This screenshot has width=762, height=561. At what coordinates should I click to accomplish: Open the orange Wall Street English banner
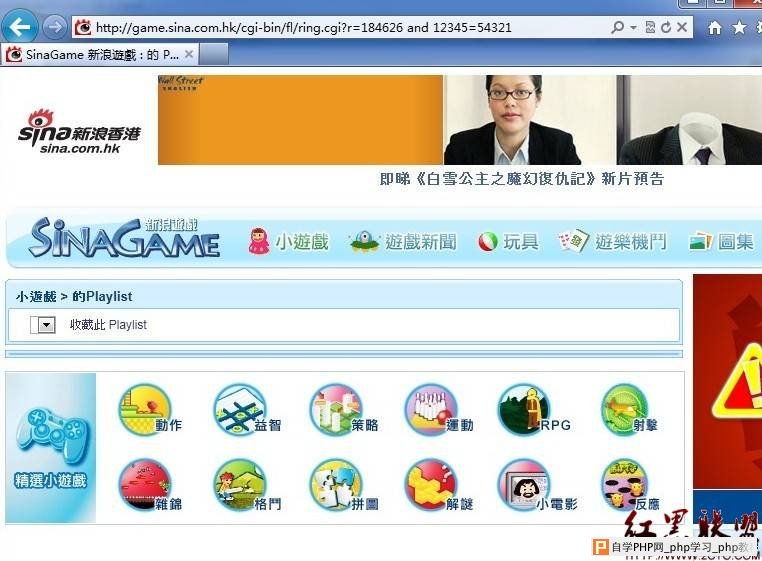(x=300, y=120)
